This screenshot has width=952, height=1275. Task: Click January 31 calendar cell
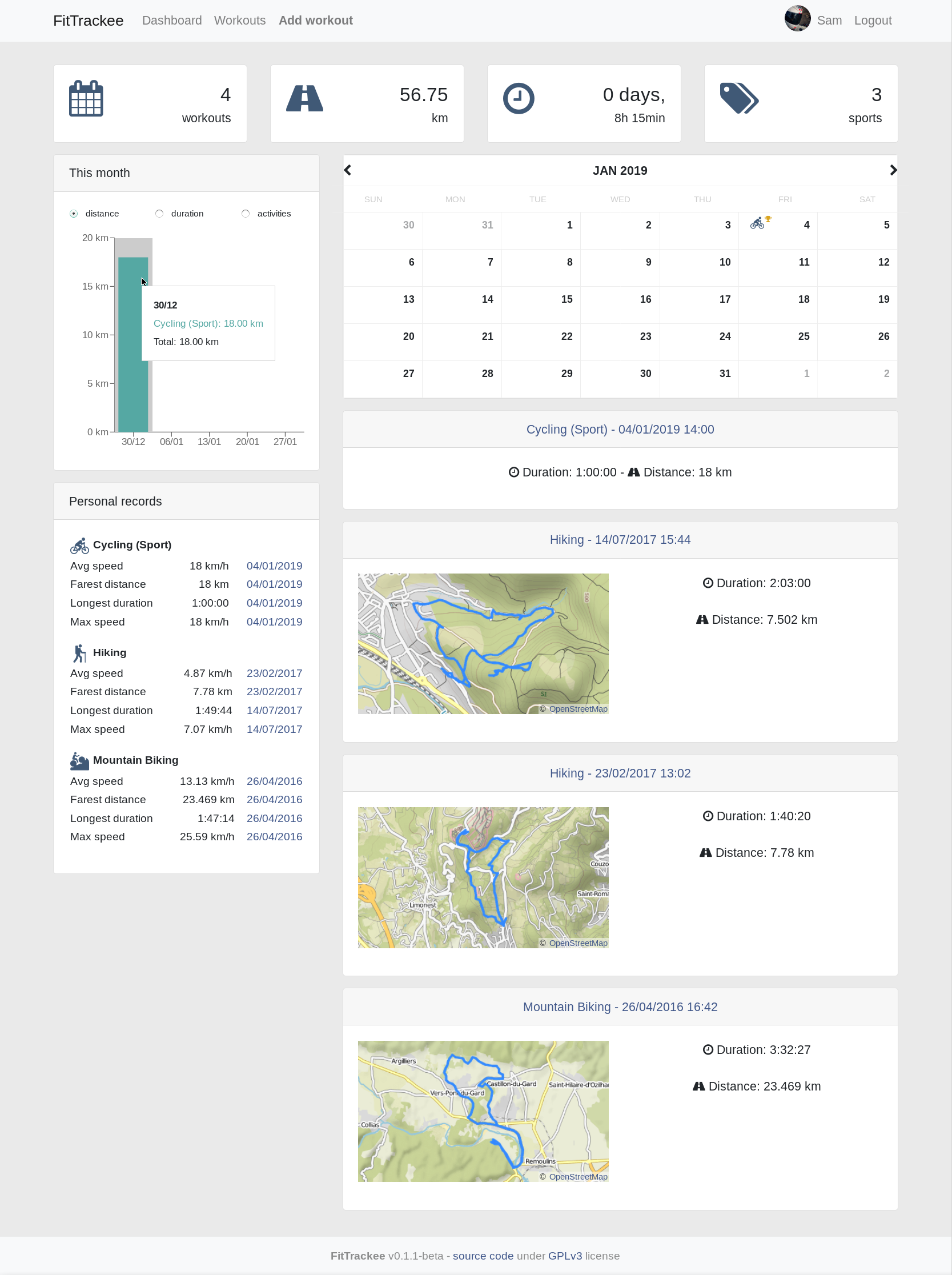[x=698, y=379]
